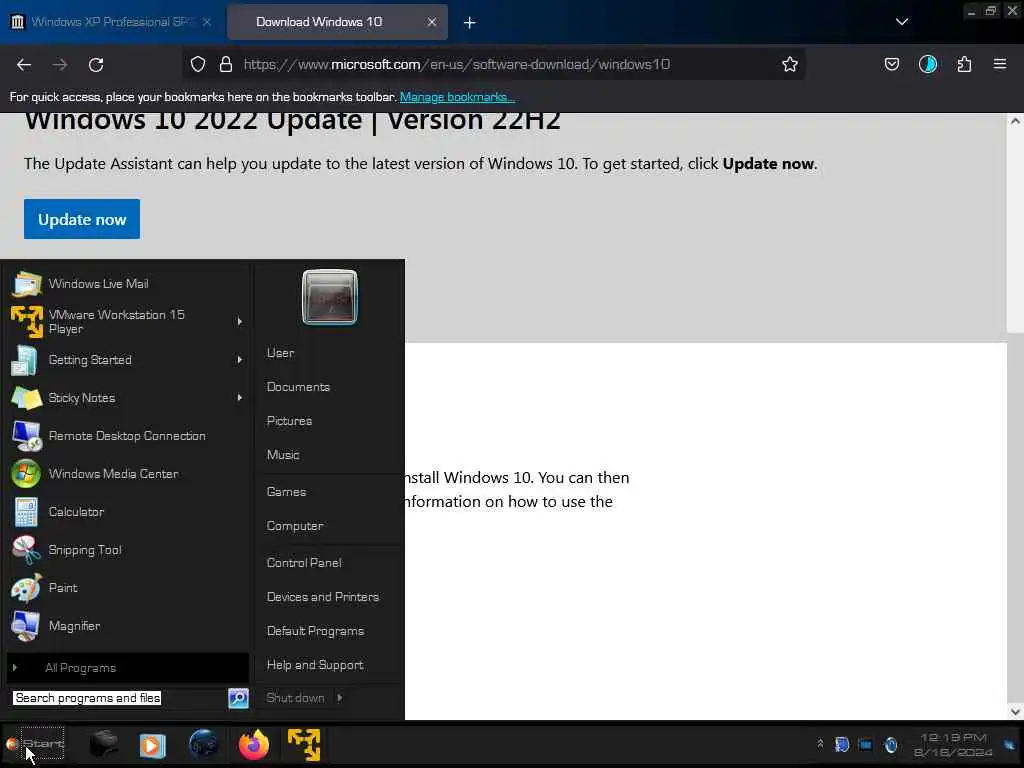The width and height of the screenshot is (1024, 768).
Task: Select the Download Windows 10 tab
Action: click(337, 22)
